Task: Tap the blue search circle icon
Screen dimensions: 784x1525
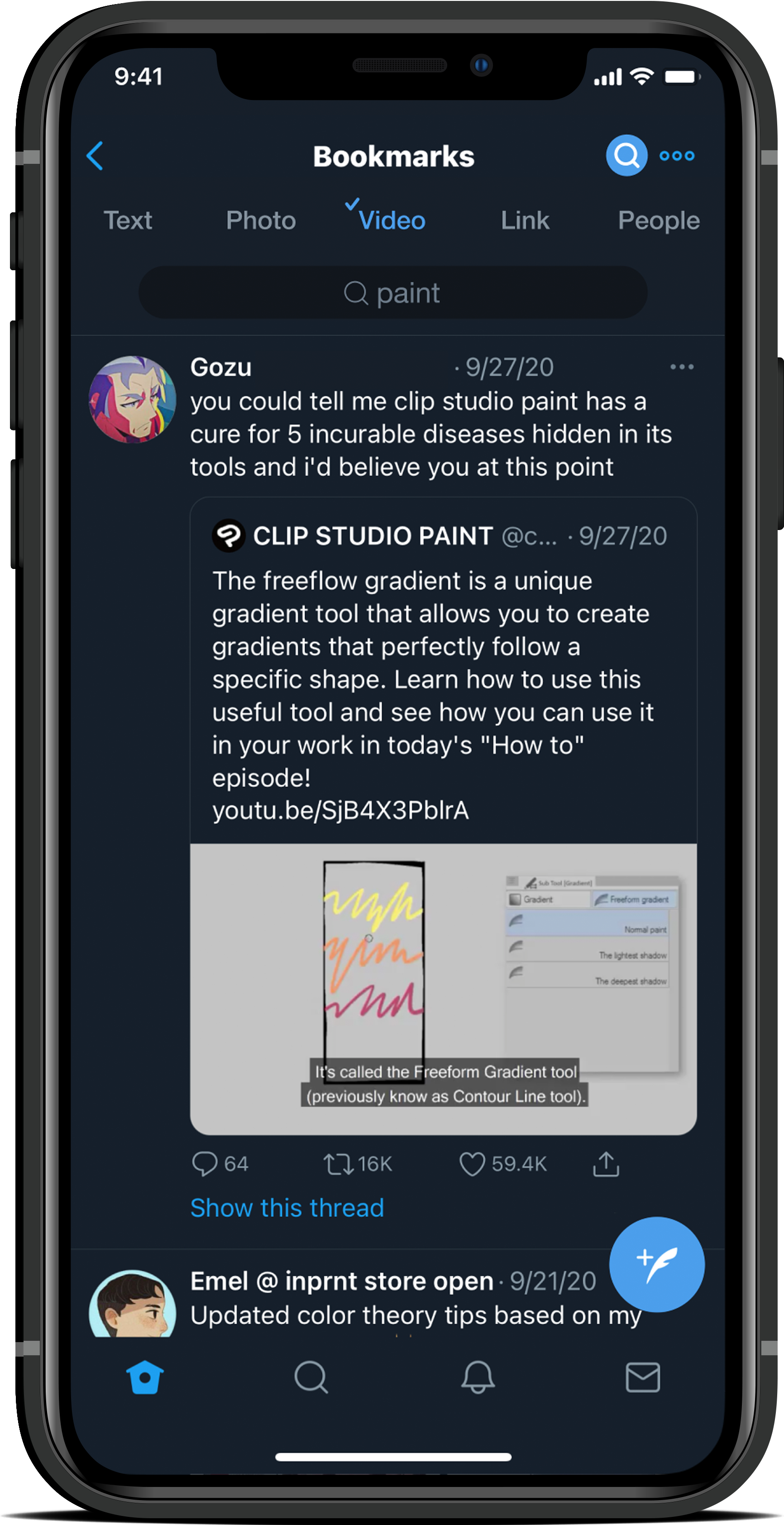Action: click(626, 156)
